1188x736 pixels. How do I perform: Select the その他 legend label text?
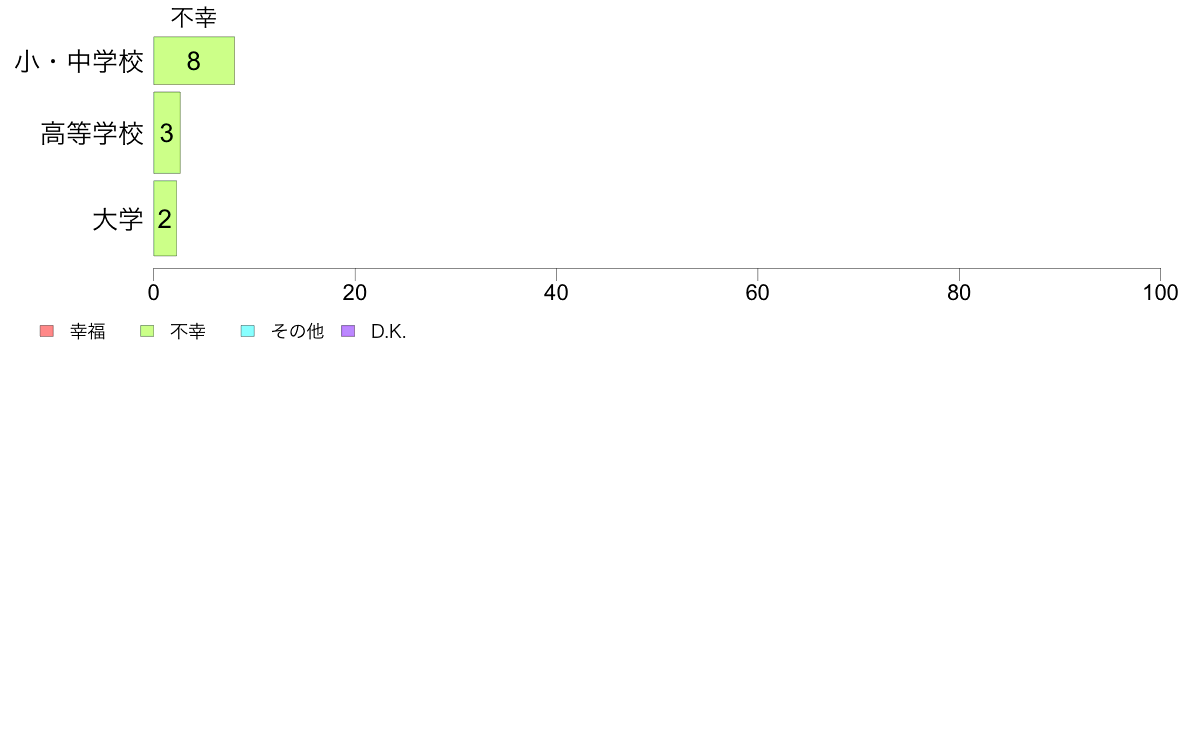click(x=298, y=332)
